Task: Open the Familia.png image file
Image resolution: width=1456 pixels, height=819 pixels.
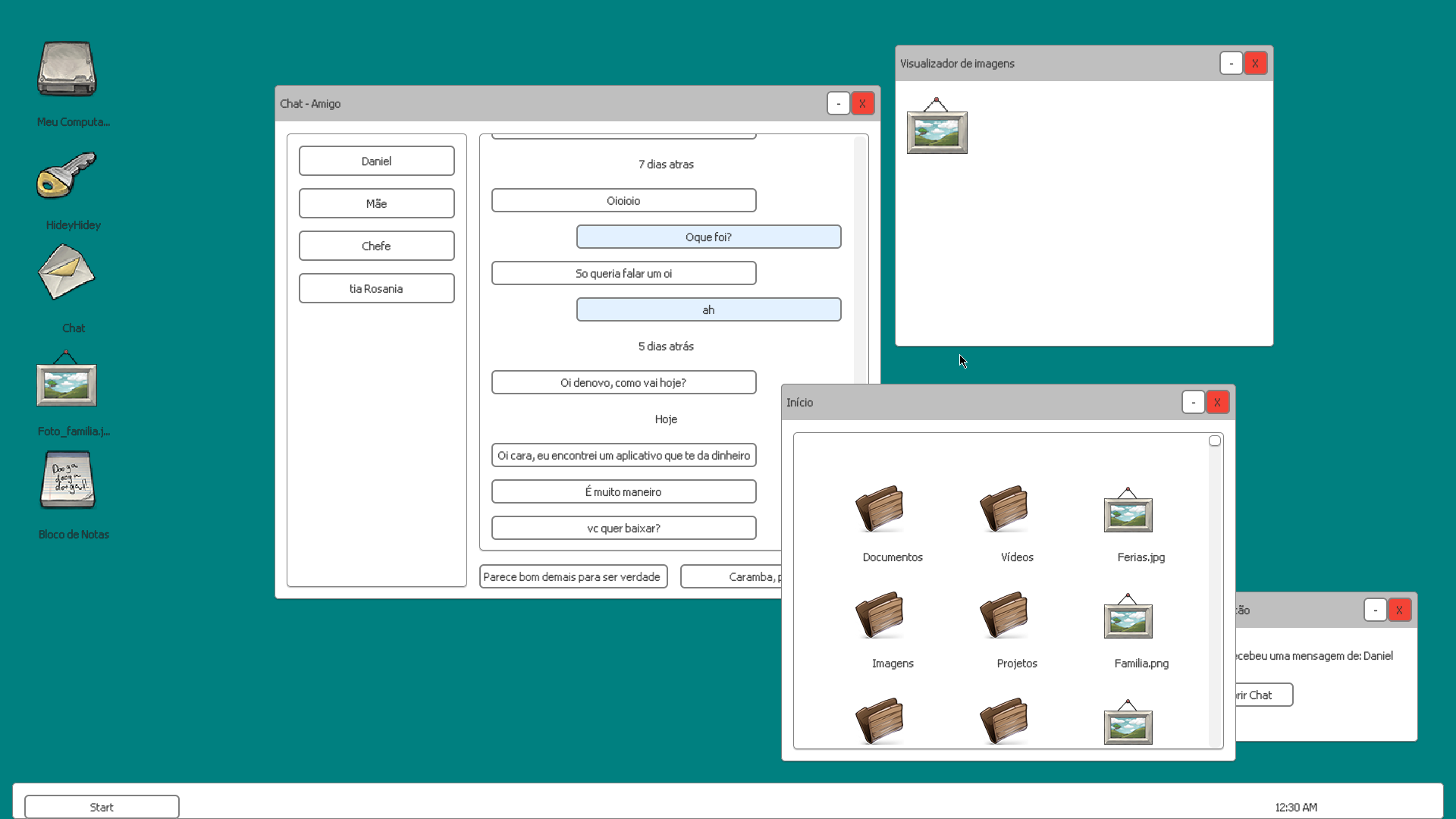Action: pyautogui.click(x=1128, y=617)
